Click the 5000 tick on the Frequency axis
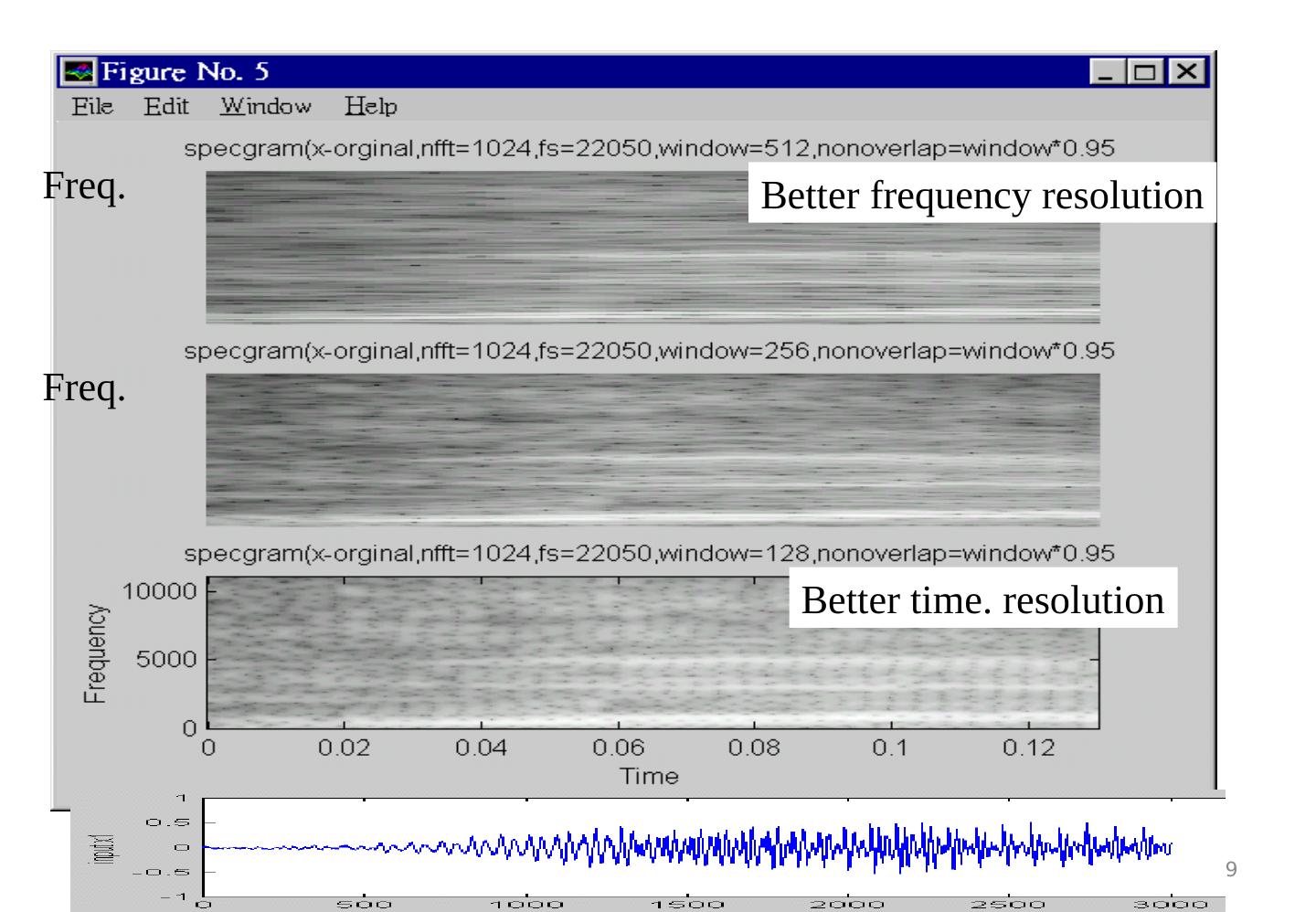Image resolution: width=1316 pixels, height=912 pixels. coord(164,659)
